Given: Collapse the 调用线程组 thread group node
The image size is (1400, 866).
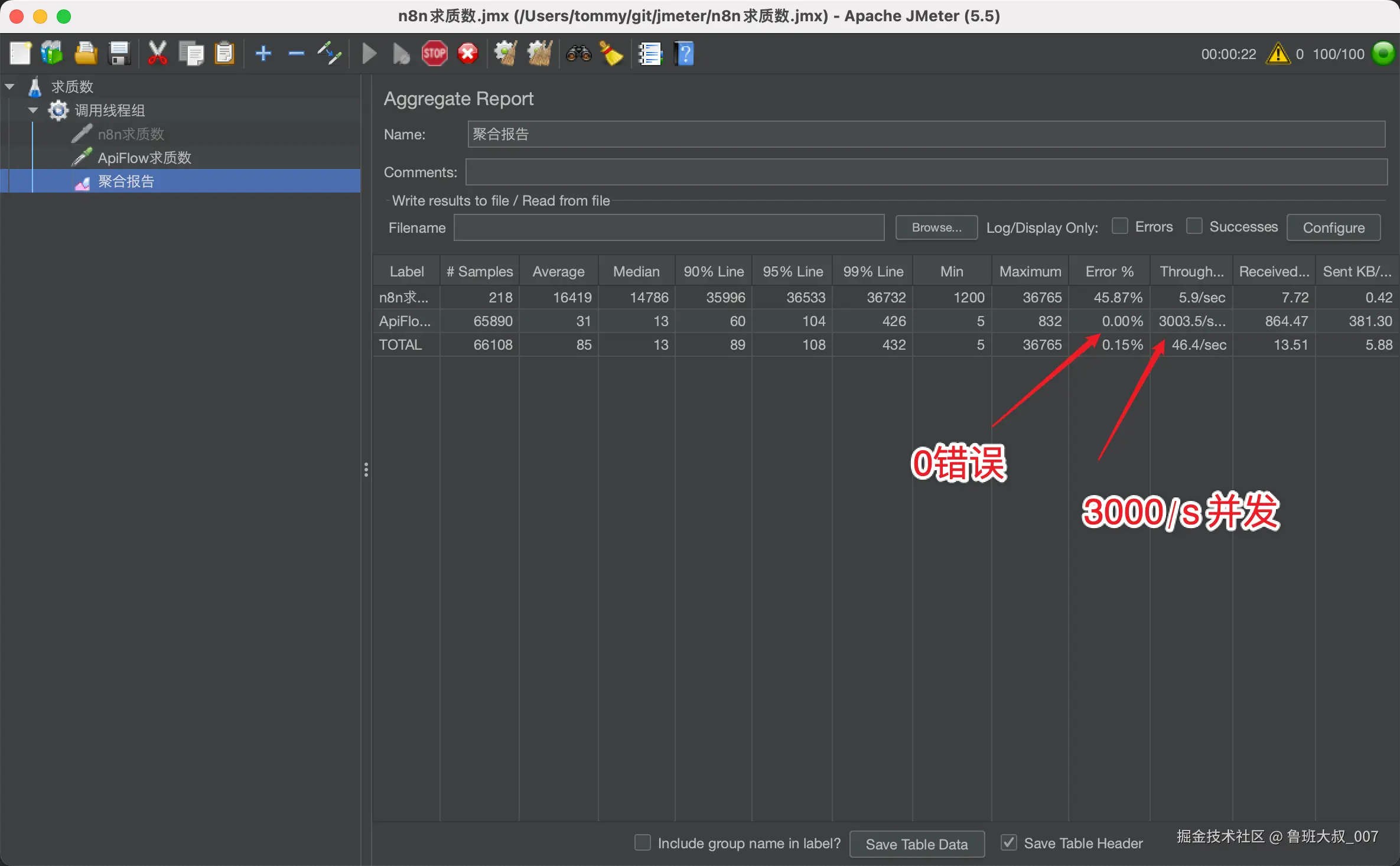Looking at the screenshot, I should click(x=33, y=110).
